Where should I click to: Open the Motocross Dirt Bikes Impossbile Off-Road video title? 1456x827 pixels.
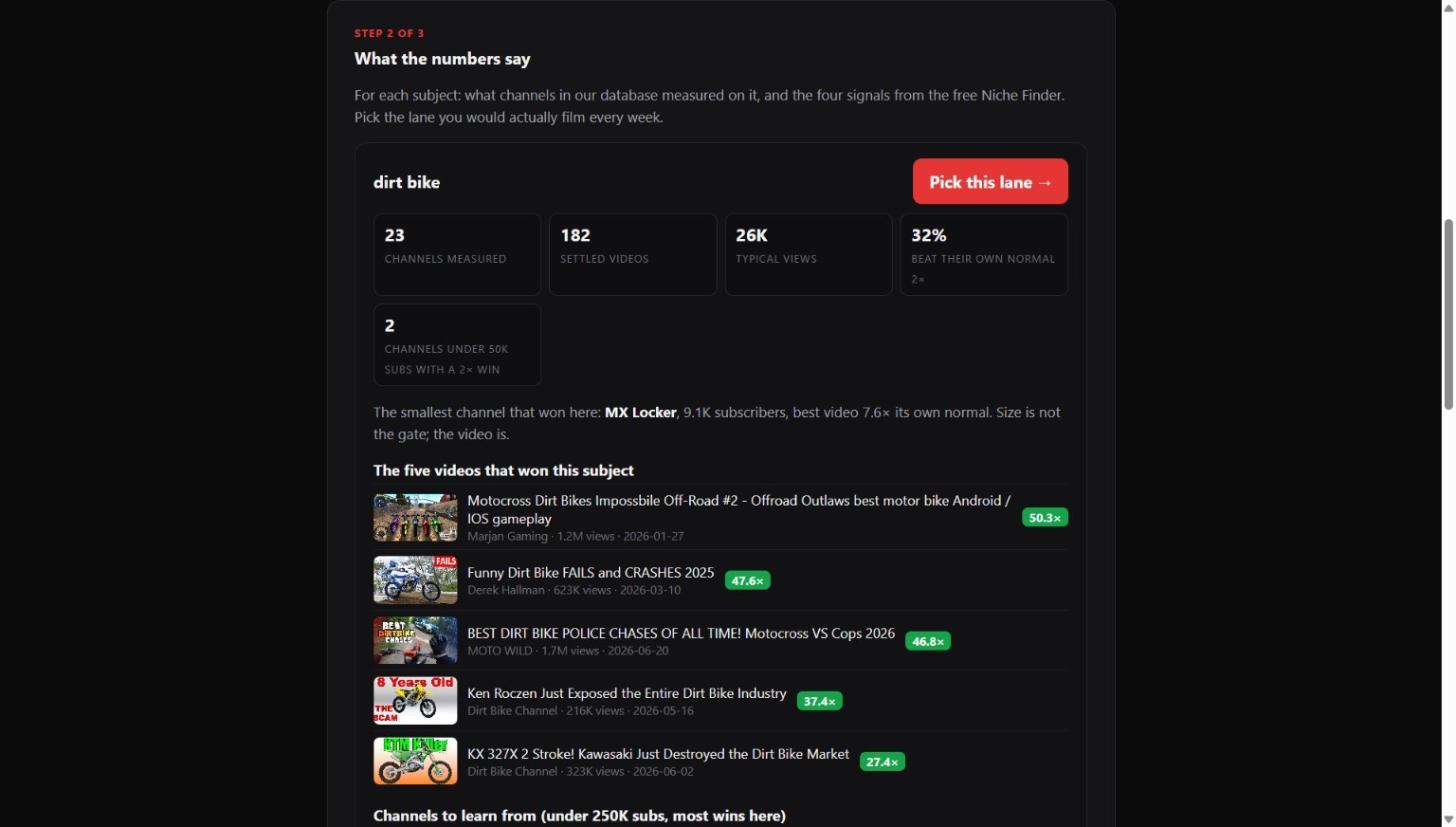coord(739,510)
